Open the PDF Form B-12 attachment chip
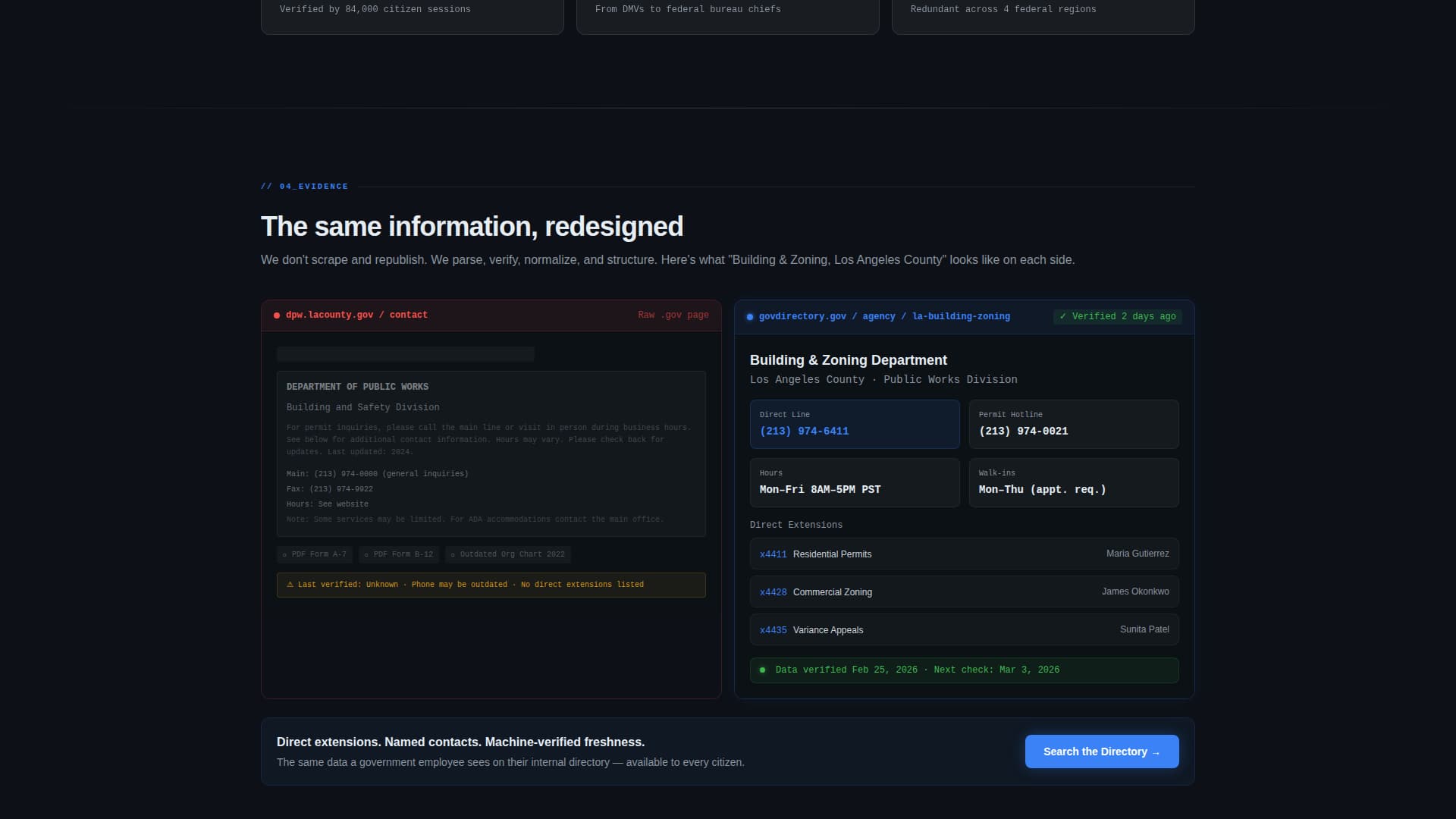 pyautogui.click(x=399, y=554)
